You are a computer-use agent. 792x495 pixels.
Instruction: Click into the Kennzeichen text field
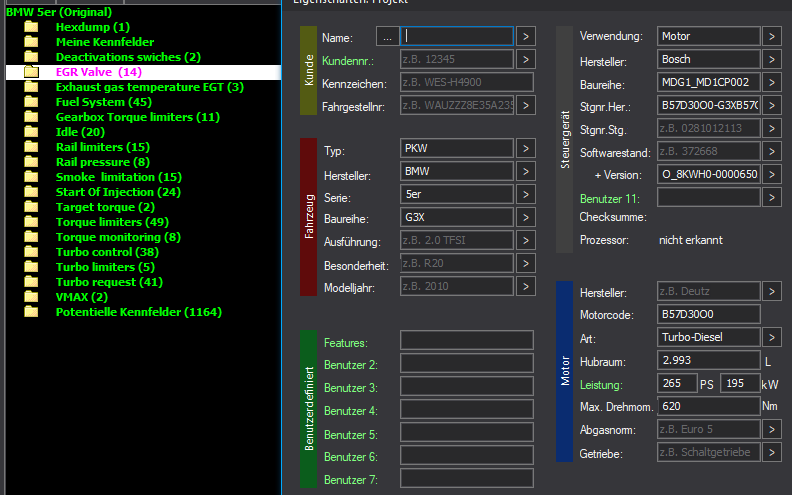tap(466, 82)
